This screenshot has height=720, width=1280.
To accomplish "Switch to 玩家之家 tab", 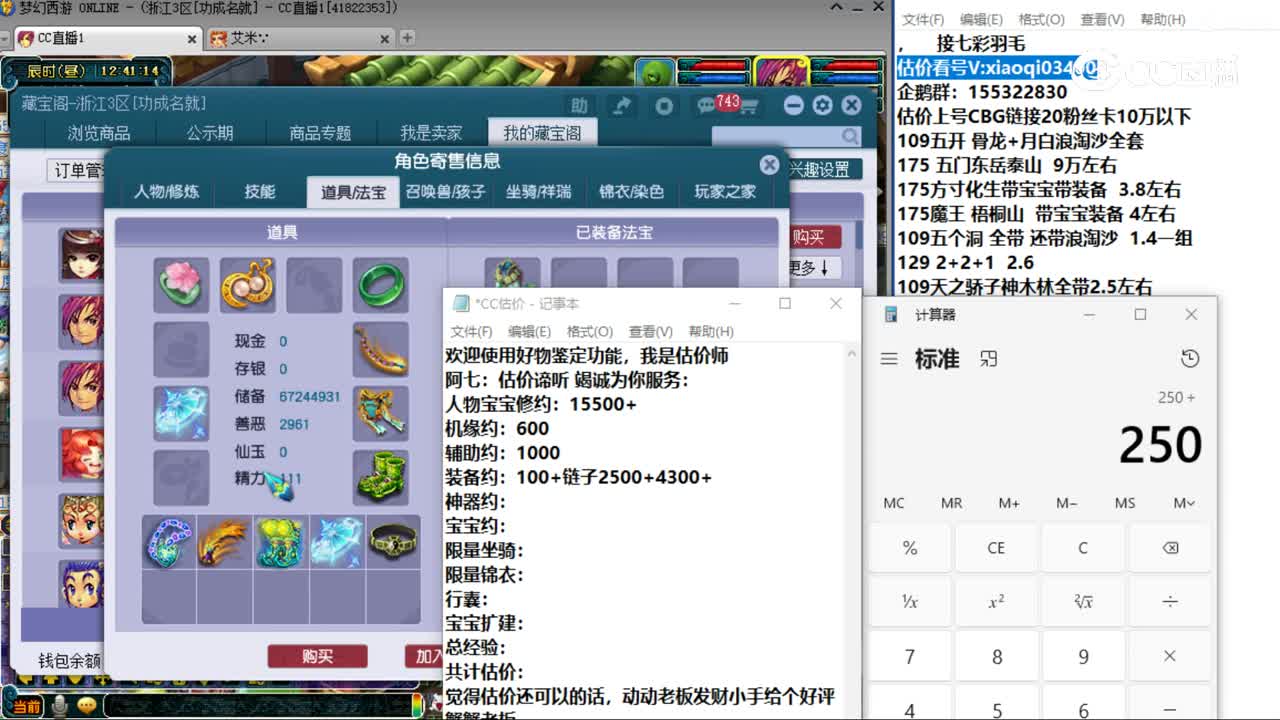I will 725,192.
